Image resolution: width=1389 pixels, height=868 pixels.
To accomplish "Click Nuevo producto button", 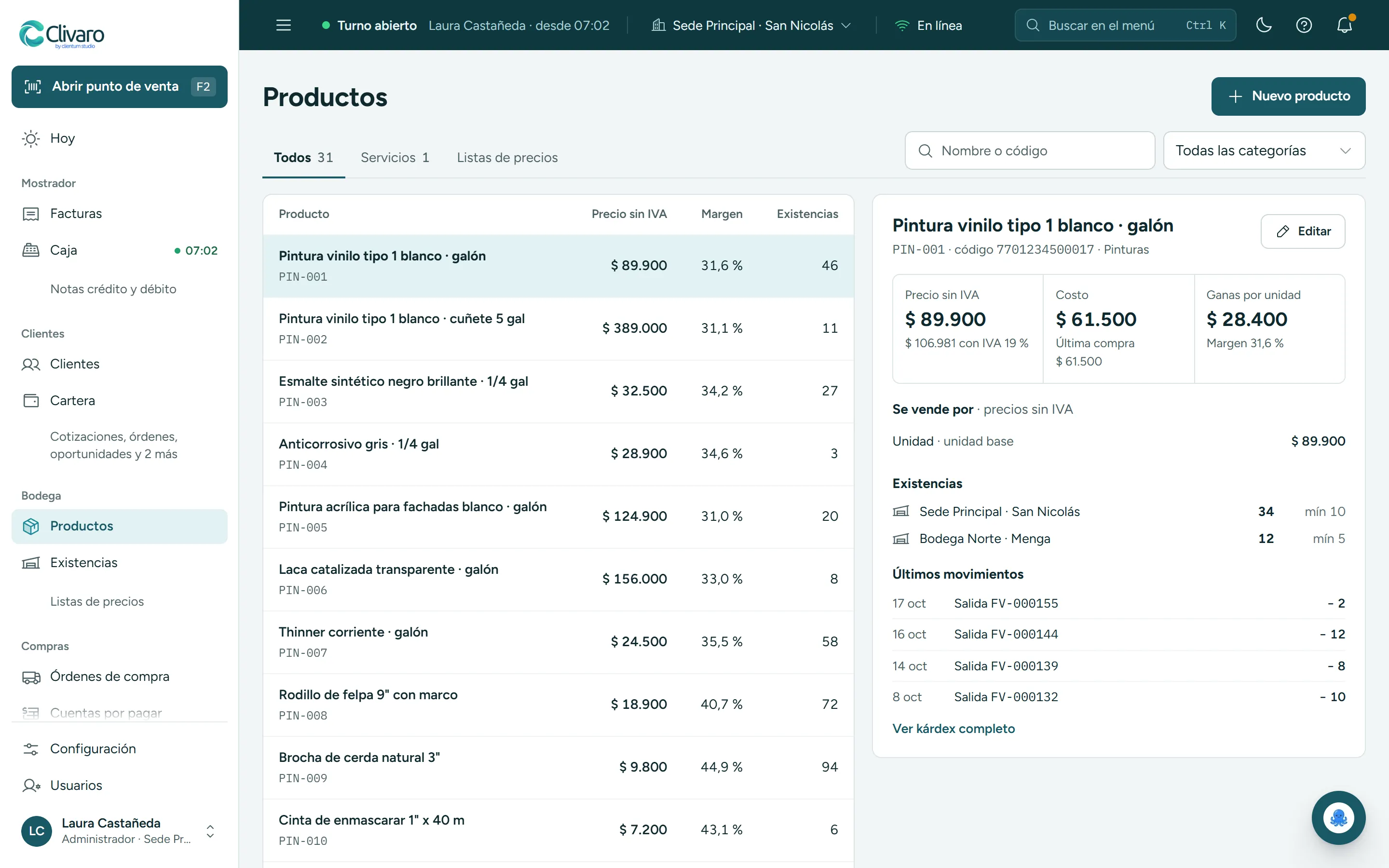I will point(1288,96).
